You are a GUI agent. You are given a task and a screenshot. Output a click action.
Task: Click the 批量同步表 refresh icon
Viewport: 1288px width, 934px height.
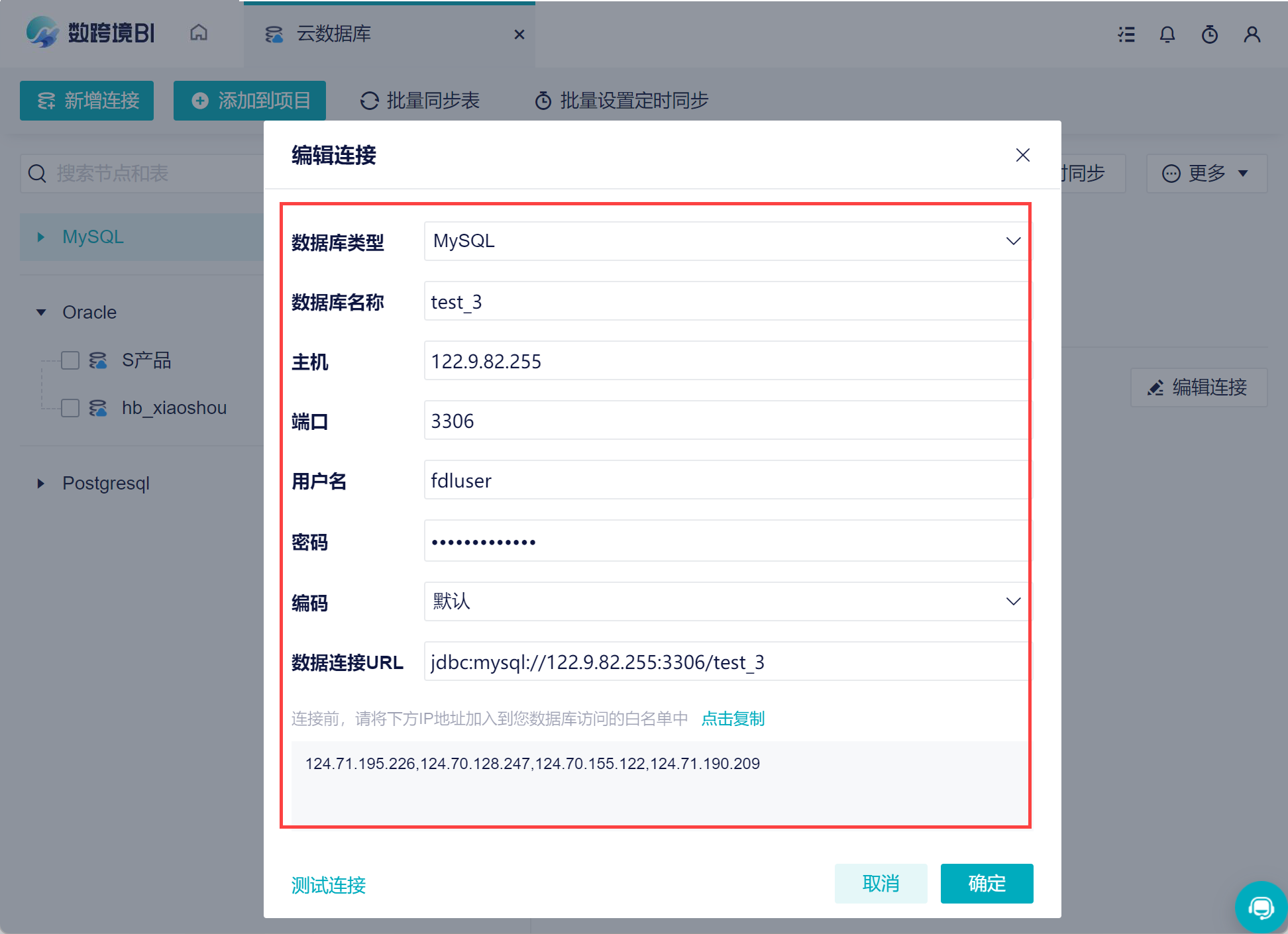pos(369,101)
